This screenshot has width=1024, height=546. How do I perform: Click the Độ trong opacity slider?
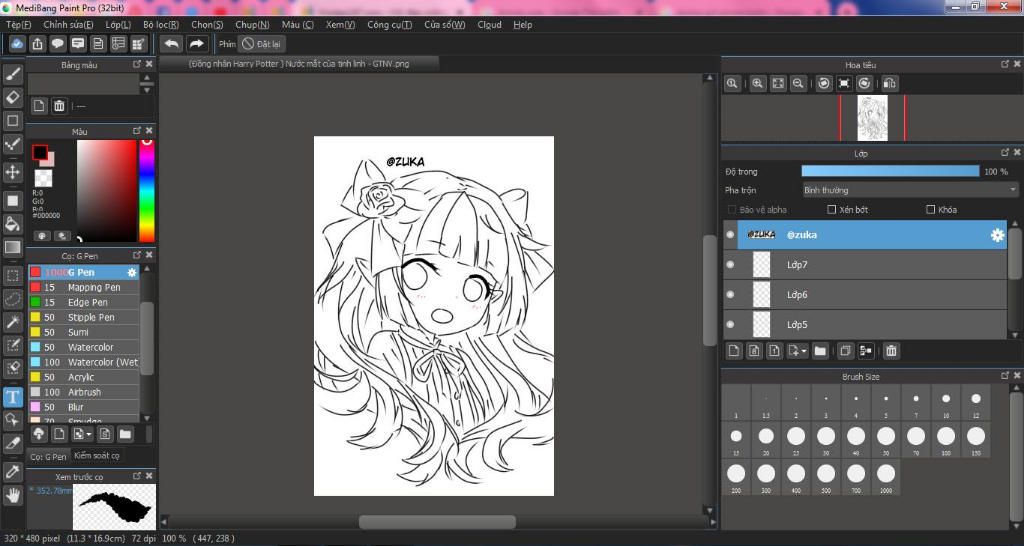[890, 171]
